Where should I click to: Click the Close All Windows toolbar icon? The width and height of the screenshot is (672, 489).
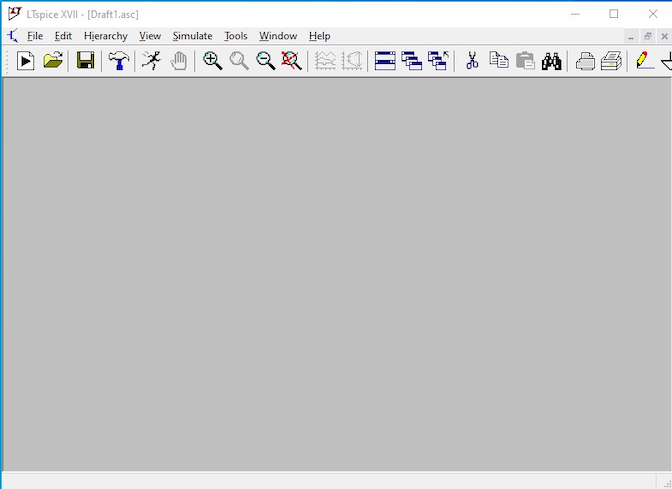pos(438,61)
